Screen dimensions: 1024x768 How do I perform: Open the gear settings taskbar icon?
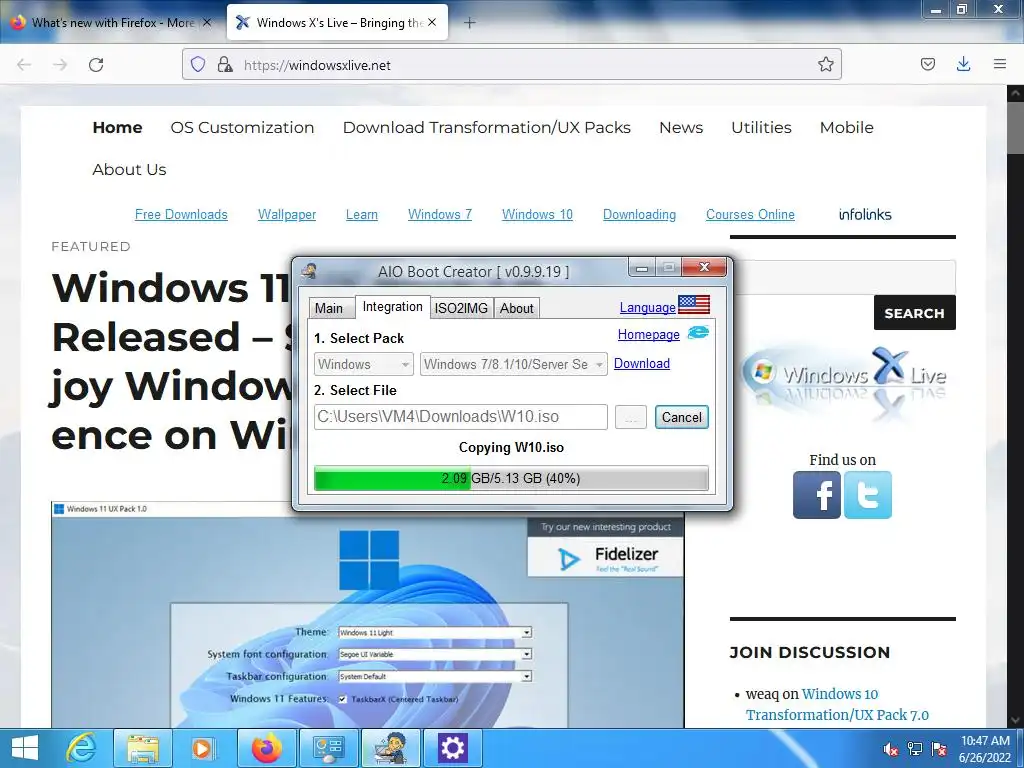[452, 748]
